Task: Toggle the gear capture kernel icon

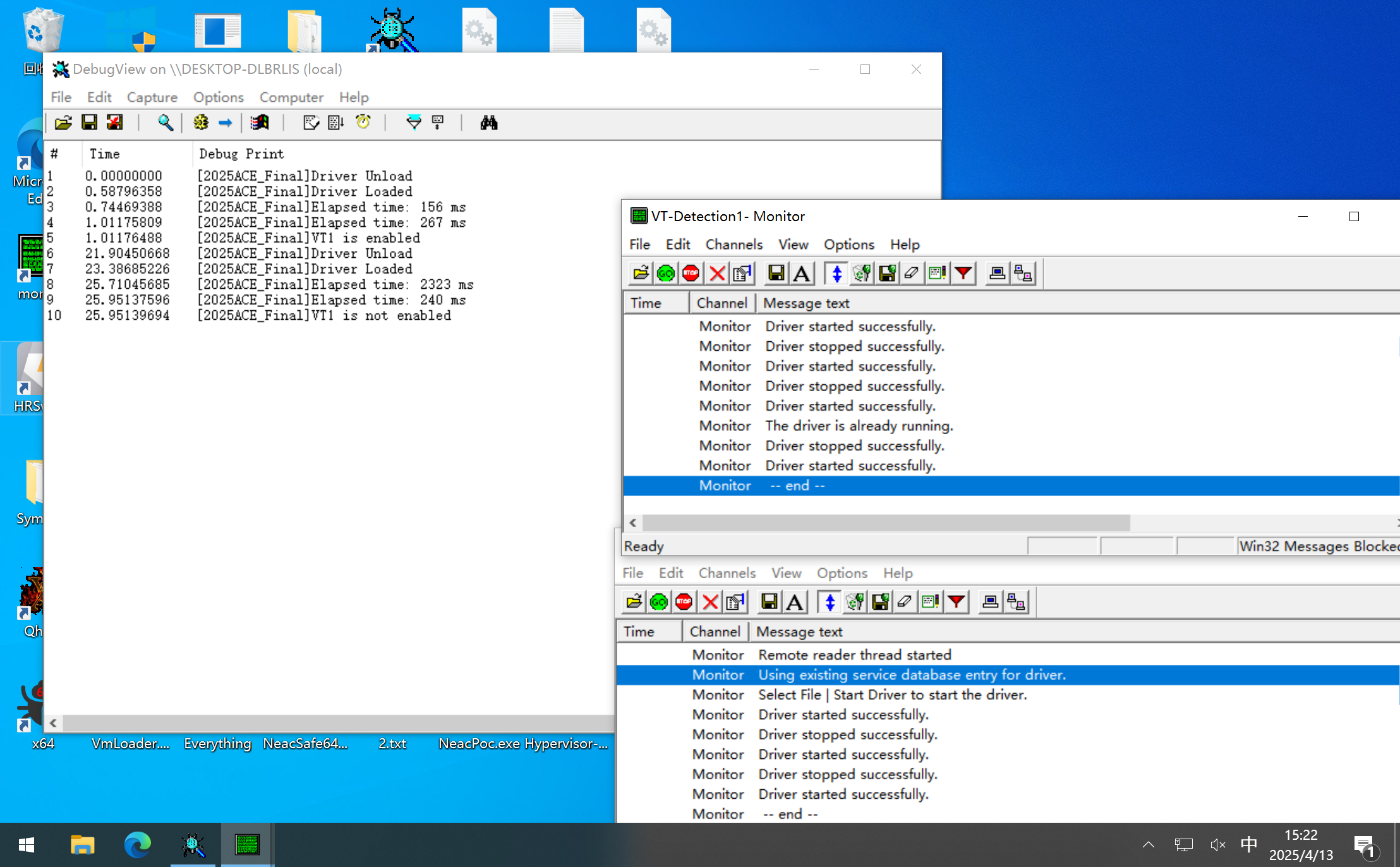Action: pyautogui.click(x=201, y=123)
